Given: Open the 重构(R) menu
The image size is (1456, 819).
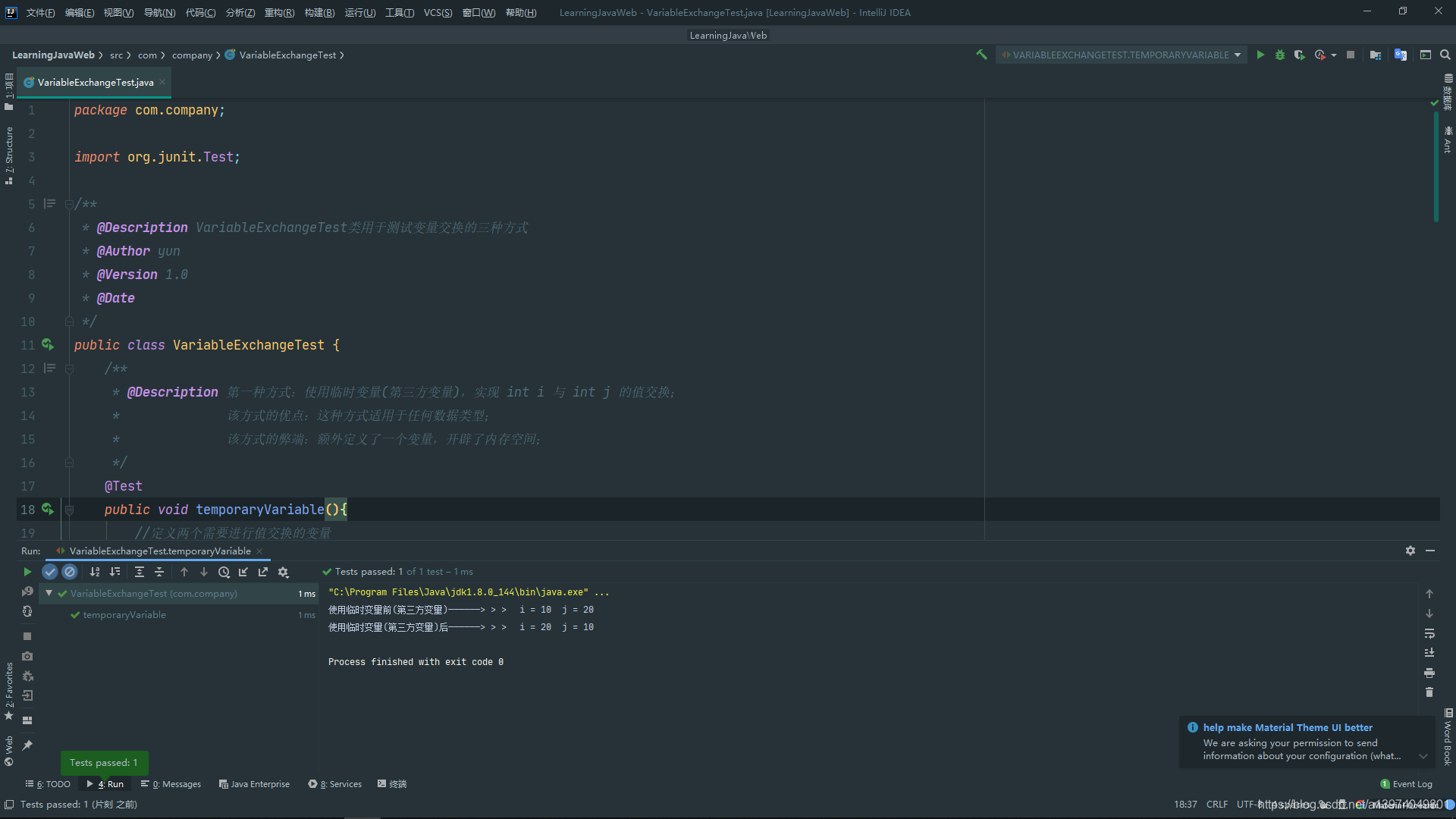Looking at the screenshot, I should tap(279, 12).
